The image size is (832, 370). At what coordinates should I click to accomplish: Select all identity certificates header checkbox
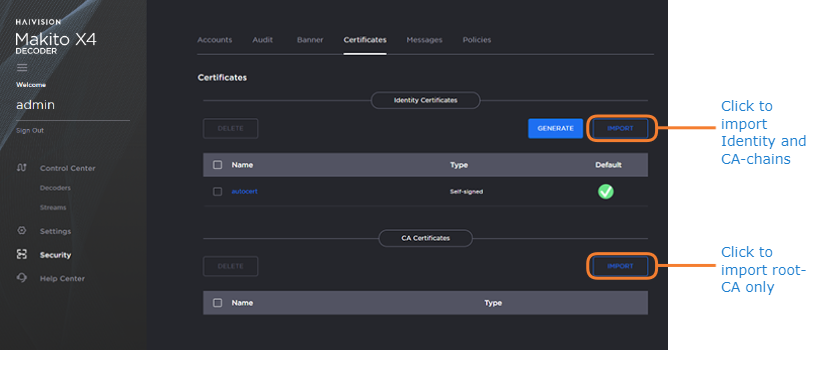[x=217, y=165]
